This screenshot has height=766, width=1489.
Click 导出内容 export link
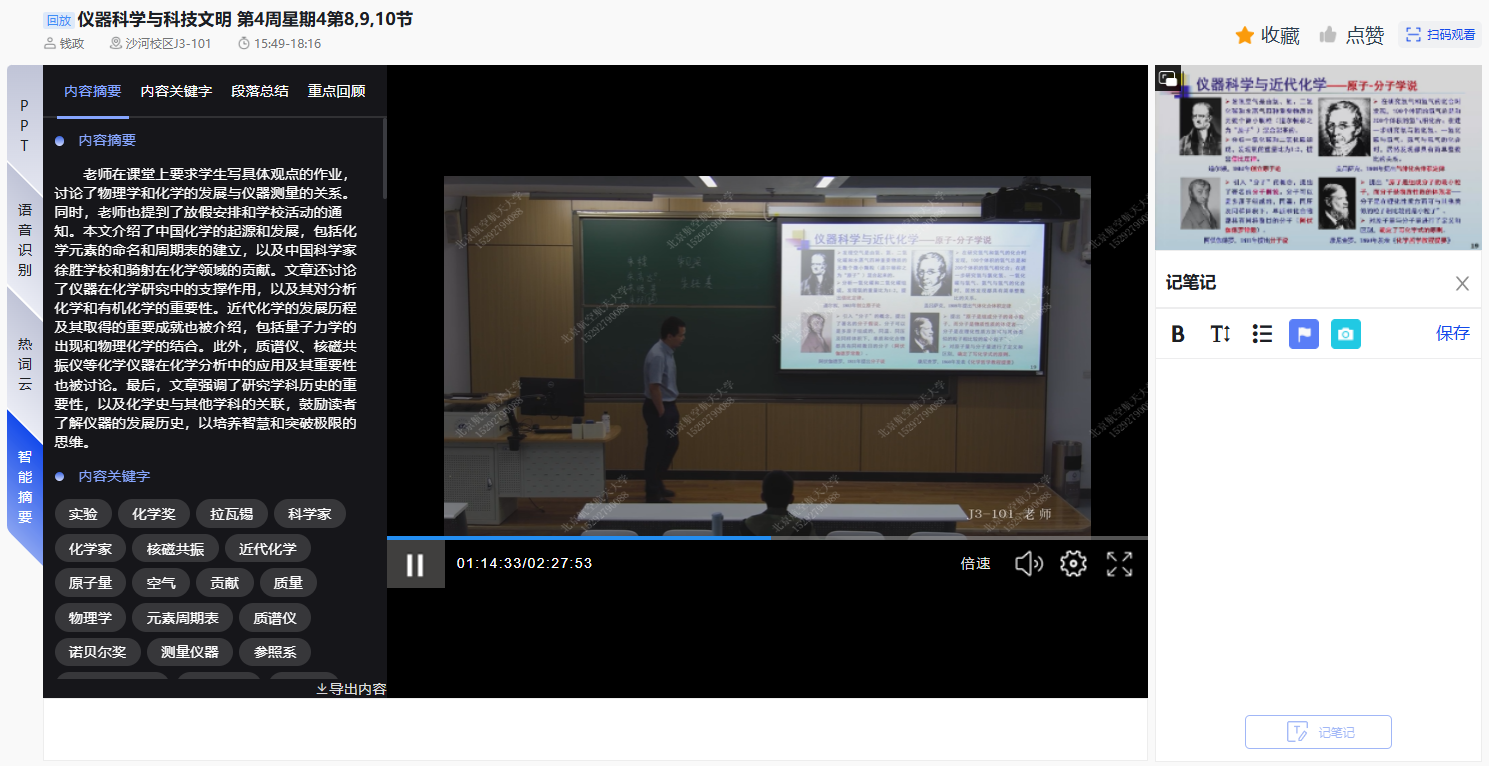tap(351, 689)
